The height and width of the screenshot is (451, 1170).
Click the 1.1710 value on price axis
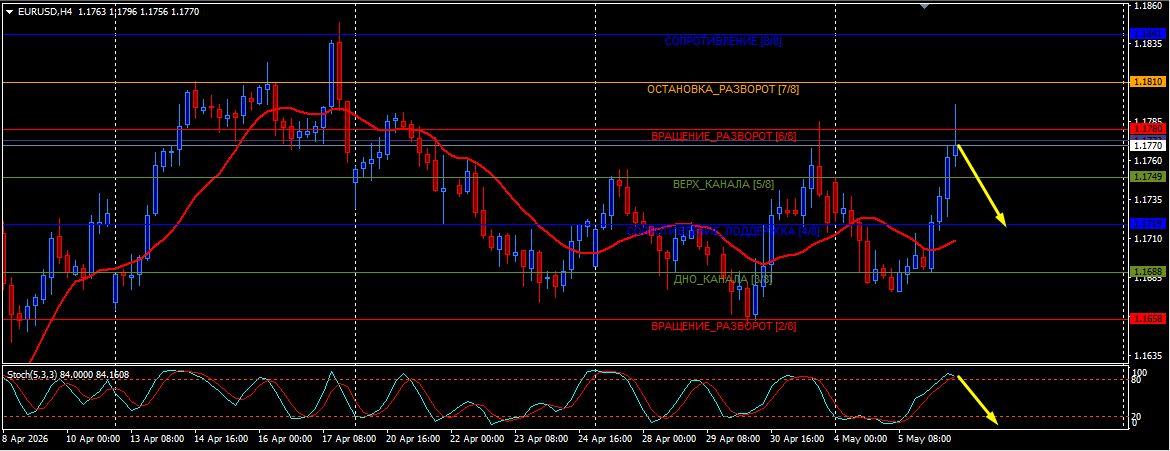pyautogui.click(x=1148, y=239)
